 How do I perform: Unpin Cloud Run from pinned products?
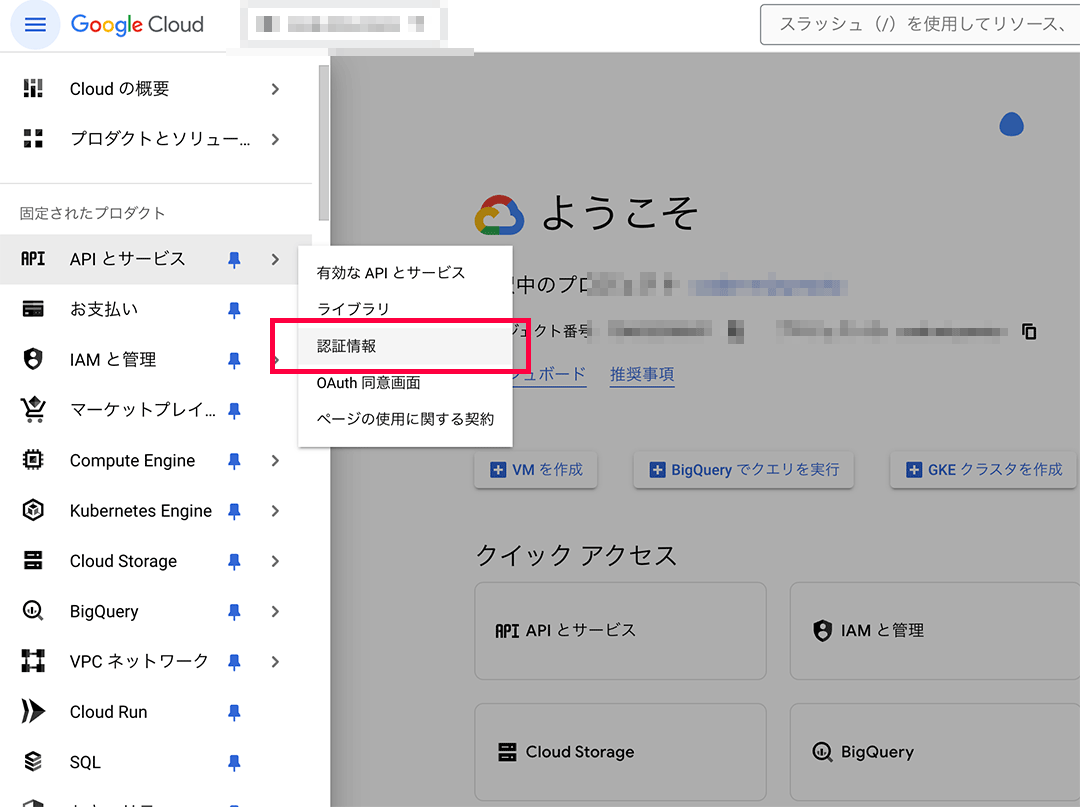234,712
